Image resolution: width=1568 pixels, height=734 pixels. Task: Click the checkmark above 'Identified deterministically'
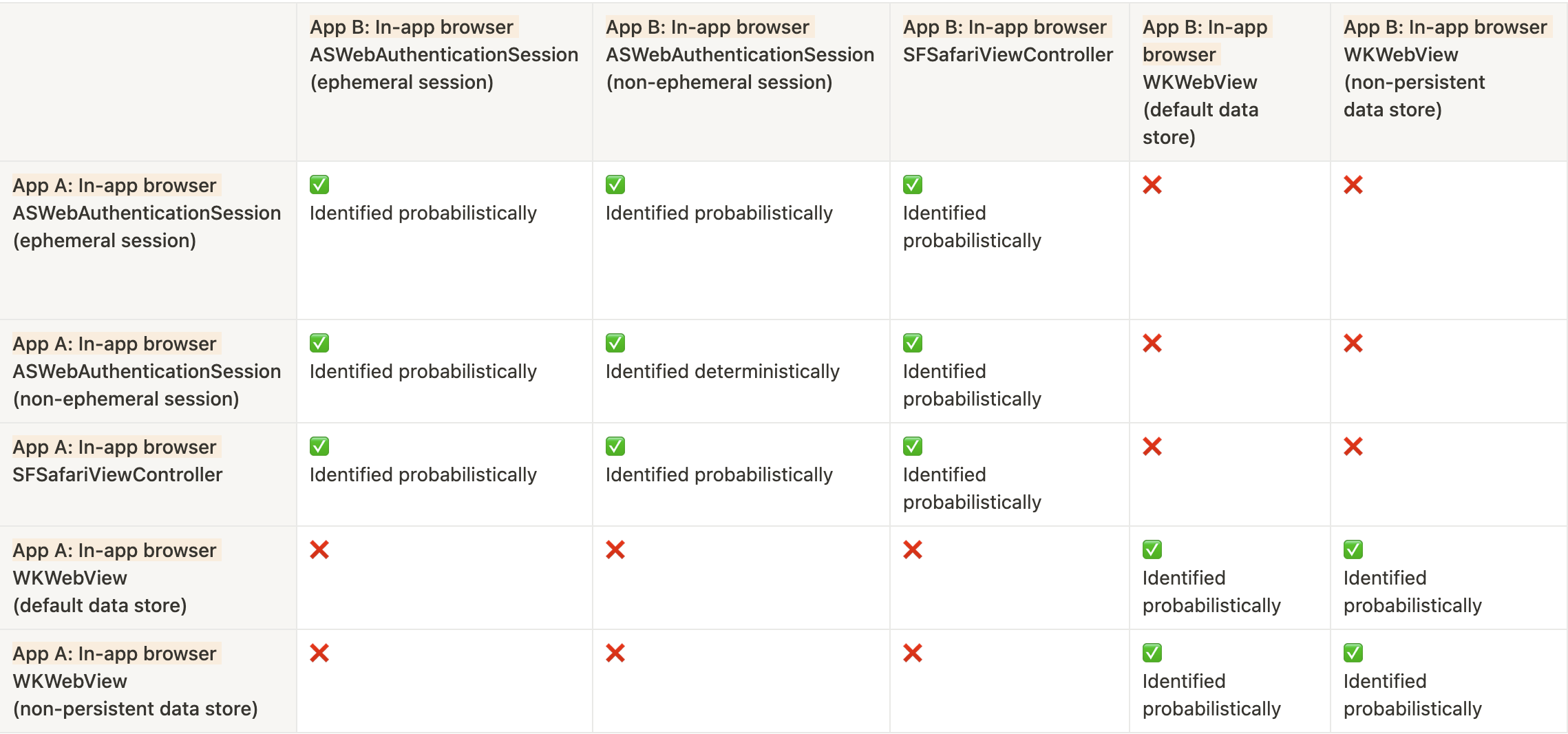click(615, 343)
